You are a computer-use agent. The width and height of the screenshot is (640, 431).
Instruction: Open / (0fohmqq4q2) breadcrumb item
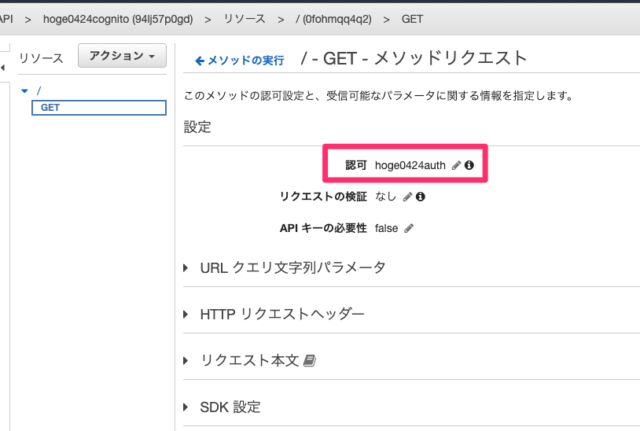coord(334,19)
